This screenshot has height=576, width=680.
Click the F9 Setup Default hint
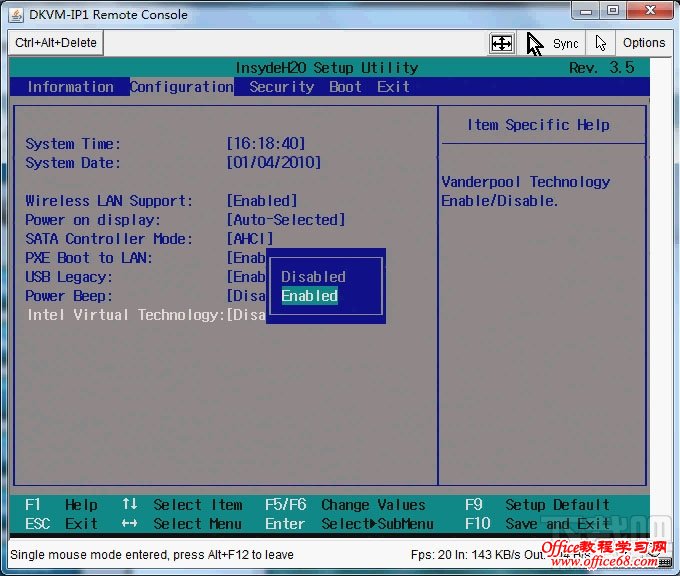tap(537, 505)
